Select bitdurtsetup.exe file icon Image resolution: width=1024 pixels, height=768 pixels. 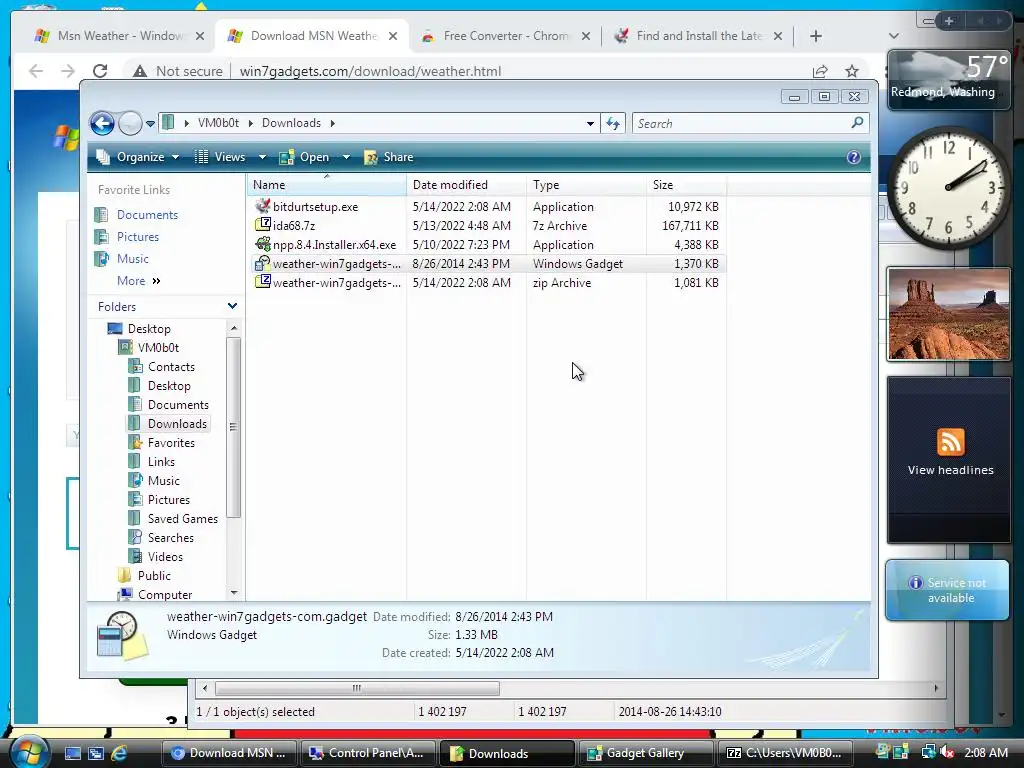[263, 206]
